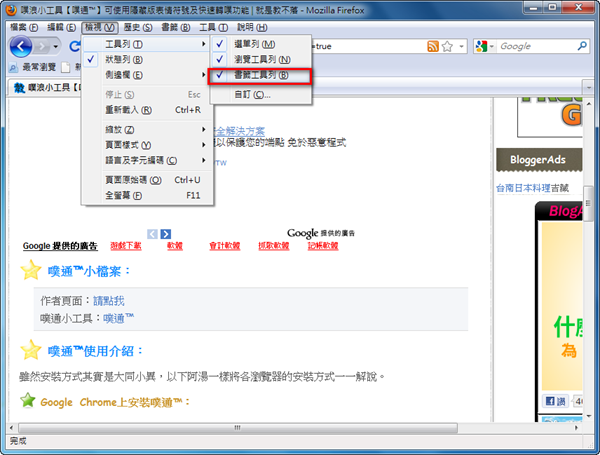Click the Firefox logo in title bar
The width and height of the screenshot is (600, 455).
point(11,10)
